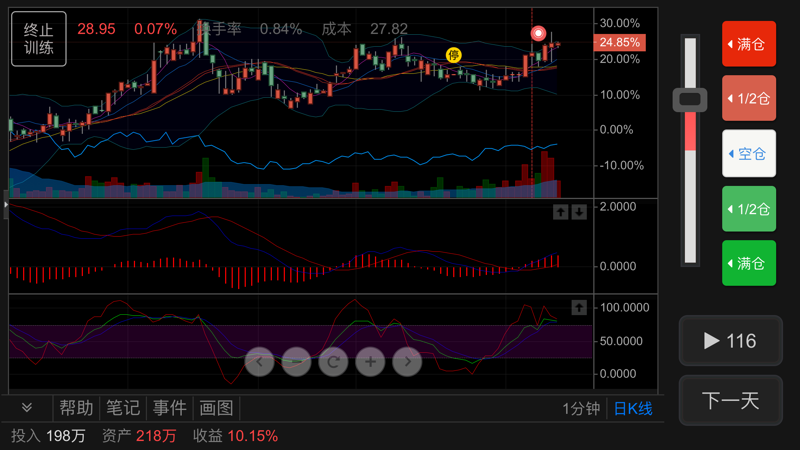800x450 pixels.
Task: Collapse bottom toolbar with double chevron
Action: [x=27, y=407]
